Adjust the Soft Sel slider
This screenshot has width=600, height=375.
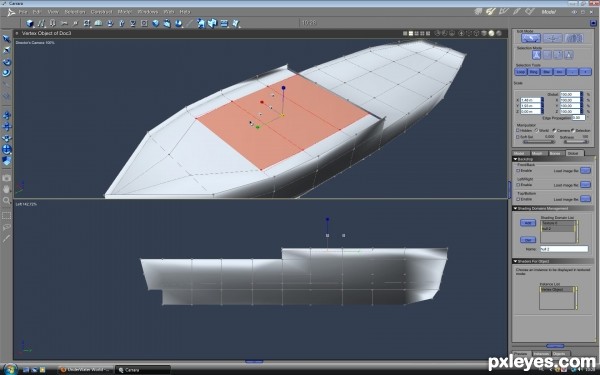tap(539, 142)
